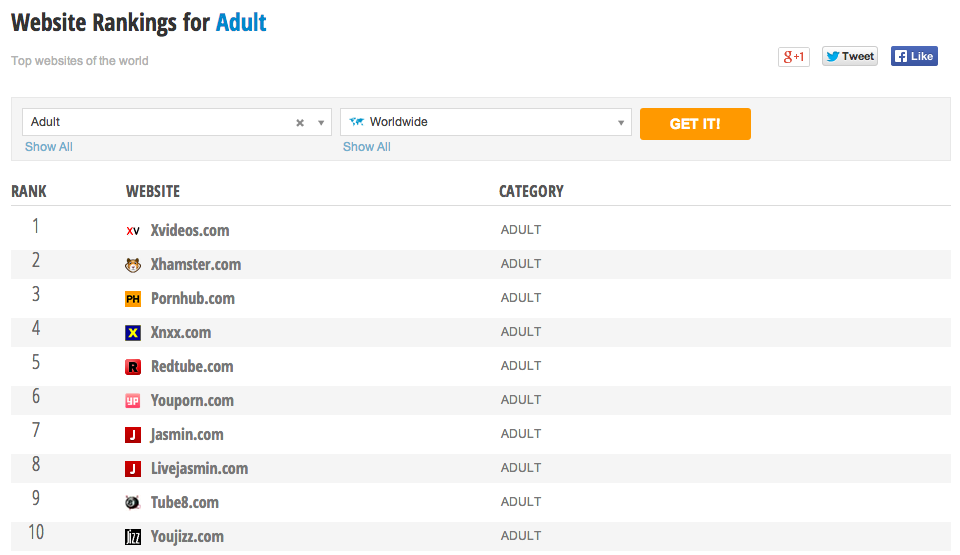Screen dimensions: 960x555
Task: Click the Tube8.com favicon
Action: 133,503
